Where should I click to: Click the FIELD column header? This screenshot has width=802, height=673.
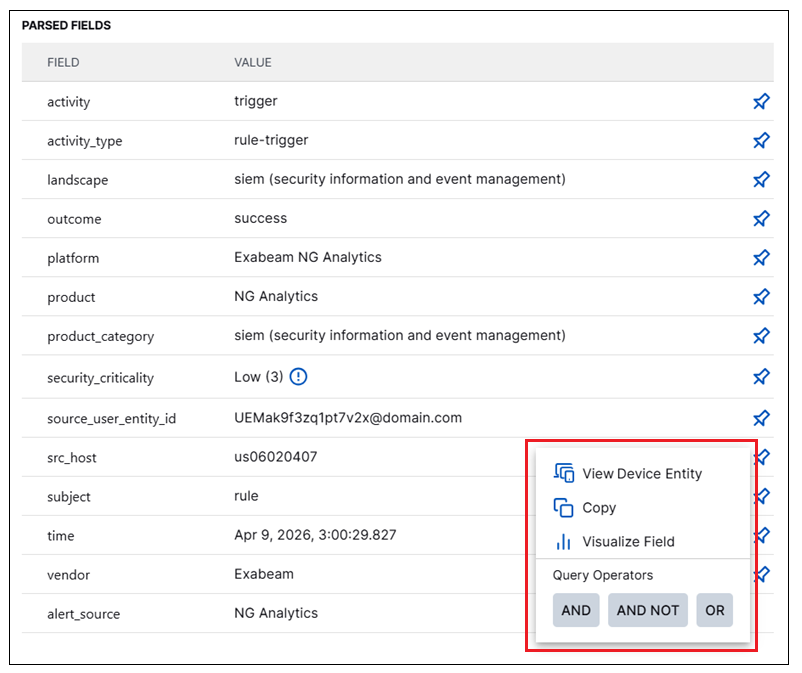click(x=63, y=62)
